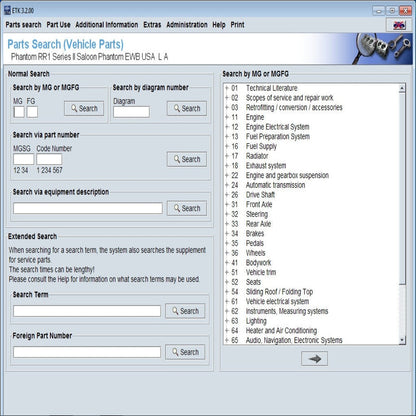
Task: Expand 03 Retrofitting / conversion / accessories
Action: coord(227,107)
